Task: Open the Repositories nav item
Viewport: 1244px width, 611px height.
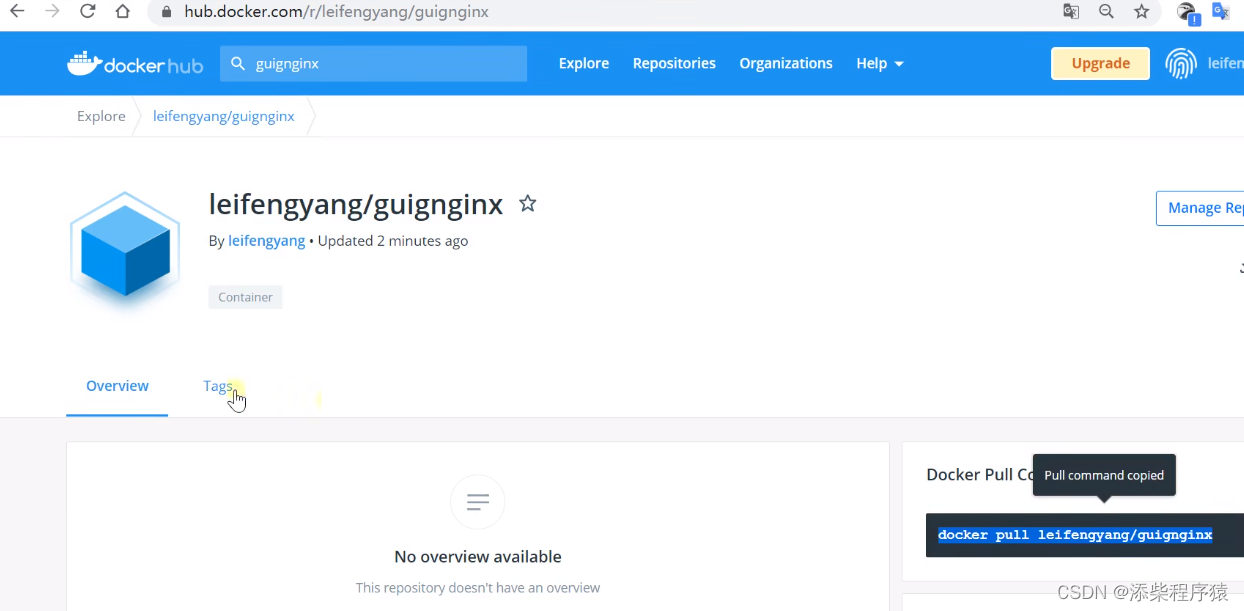Action: pos(674,63)
